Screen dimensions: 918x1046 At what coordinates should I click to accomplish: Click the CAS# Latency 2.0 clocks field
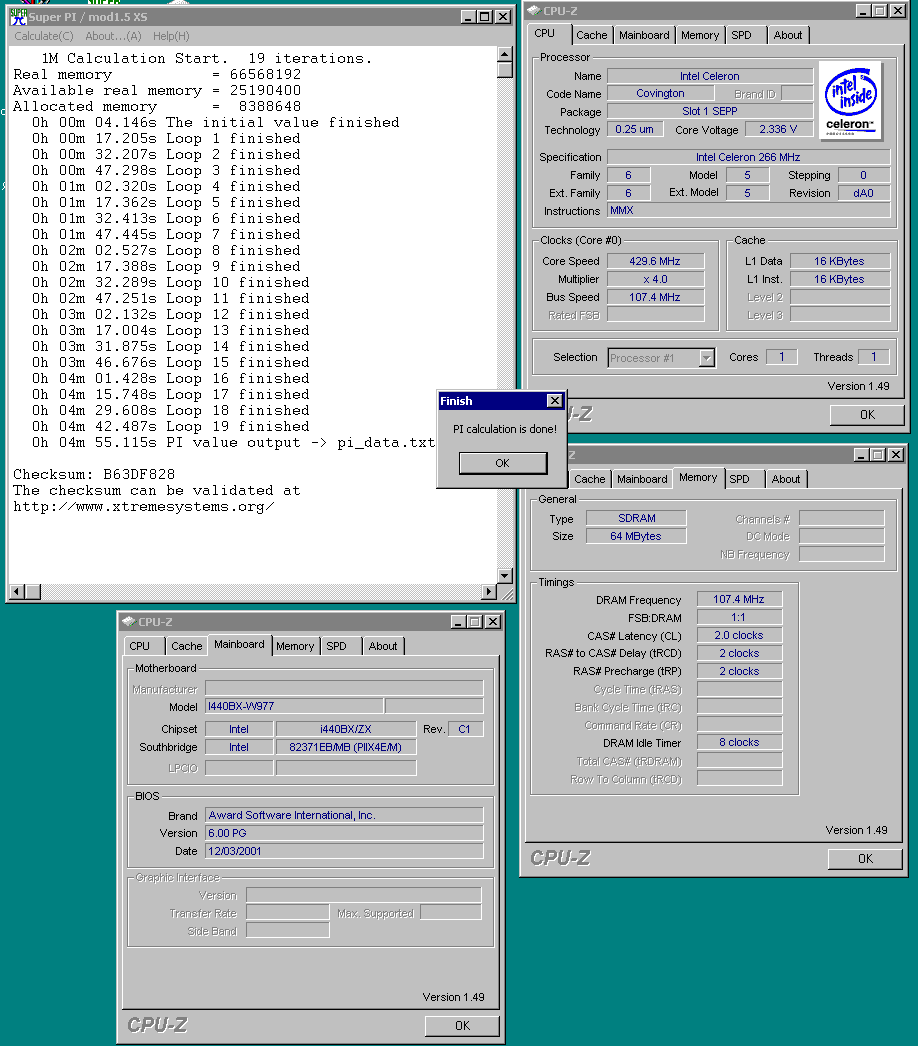(x=739, y=636)
